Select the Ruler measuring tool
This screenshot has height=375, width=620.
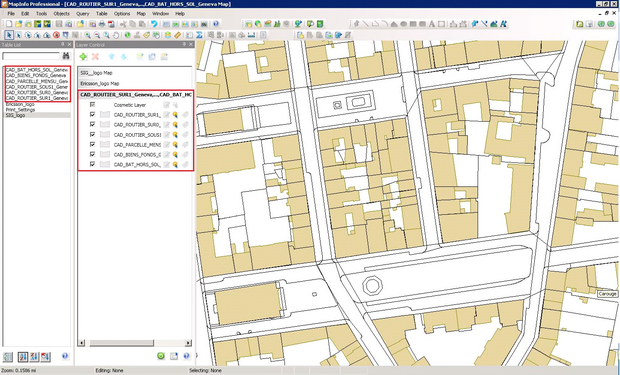pos(178,35)
